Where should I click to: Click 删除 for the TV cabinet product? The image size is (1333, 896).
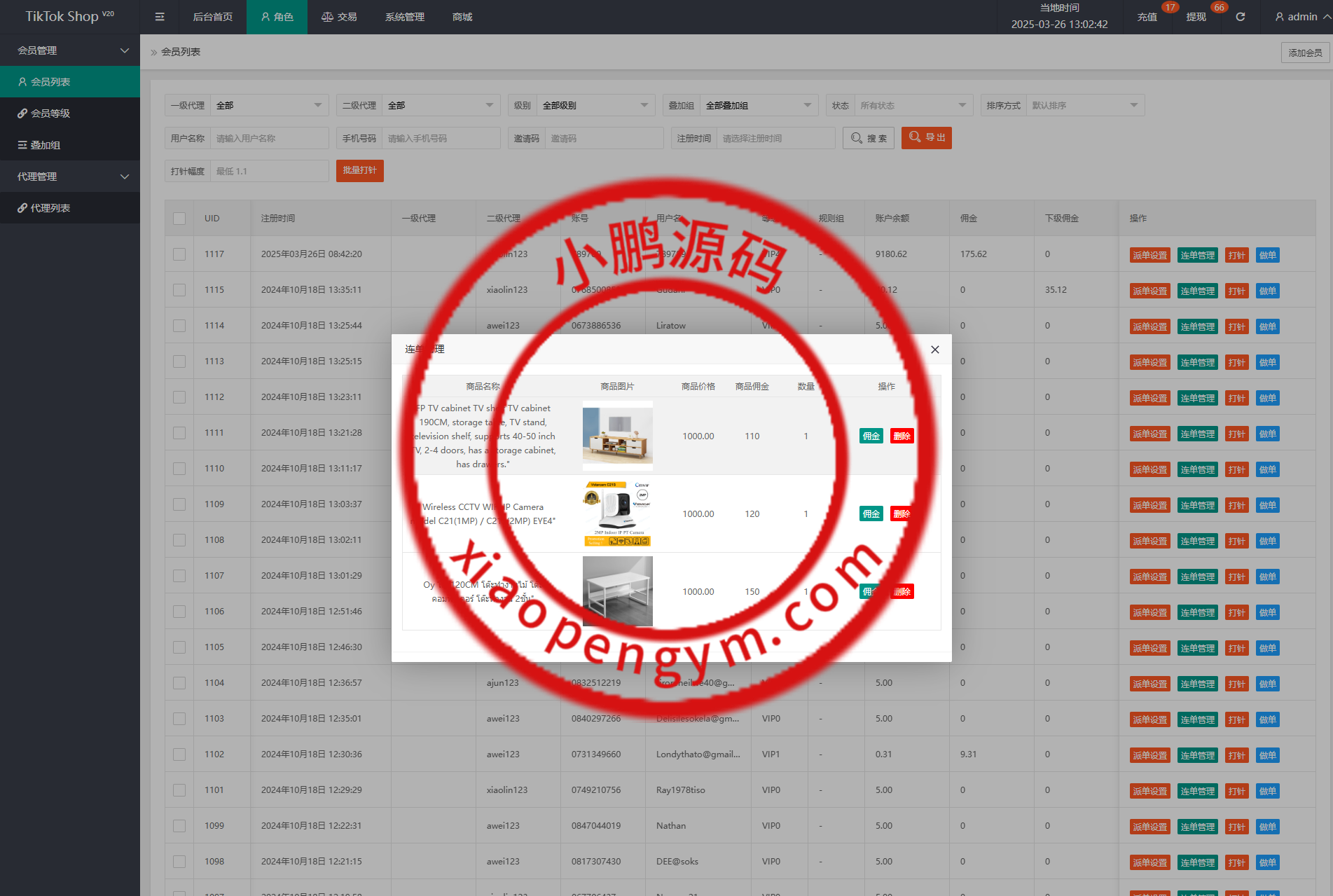click(x=902, y=436)
